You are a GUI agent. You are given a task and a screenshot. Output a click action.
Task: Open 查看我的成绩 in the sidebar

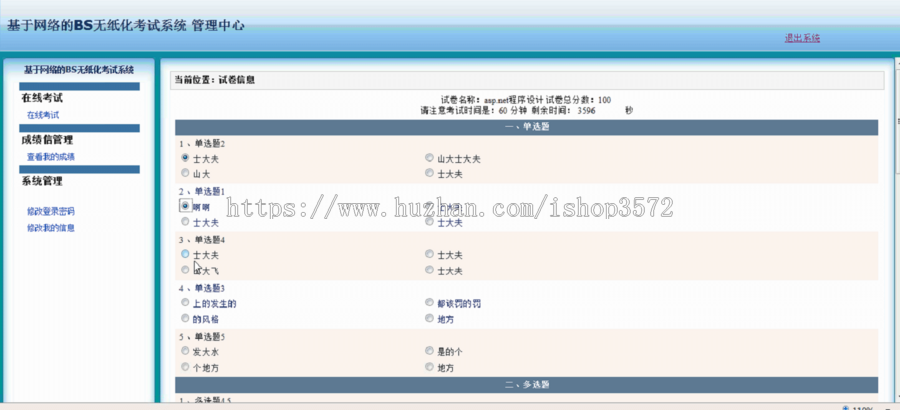[51, 156]
